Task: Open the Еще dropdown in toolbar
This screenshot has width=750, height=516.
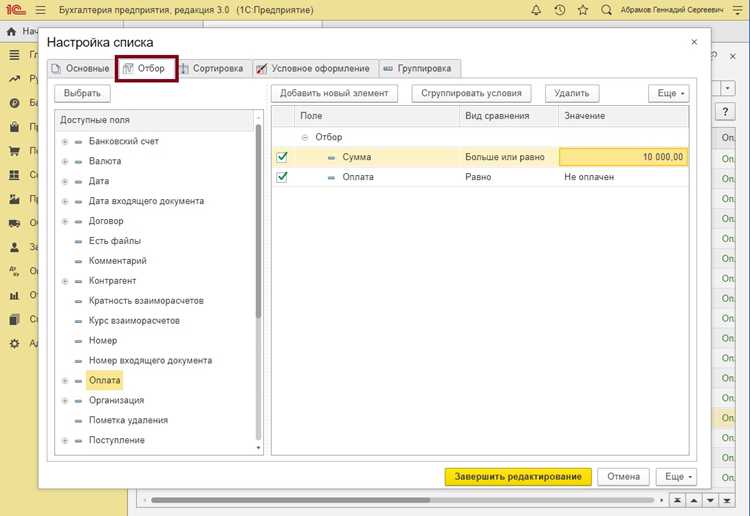Action: coord(669,93)
